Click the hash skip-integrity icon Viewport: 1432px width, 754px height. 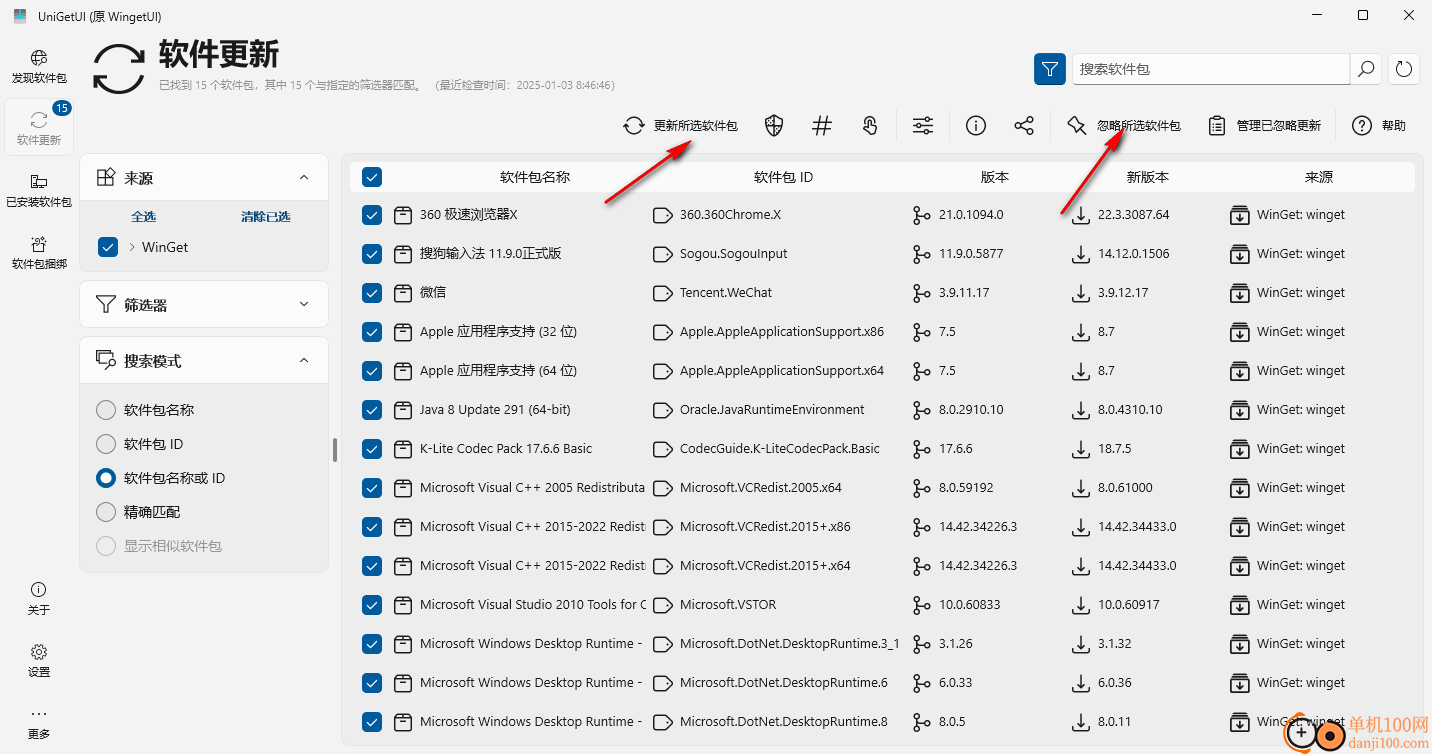point(822,125)
